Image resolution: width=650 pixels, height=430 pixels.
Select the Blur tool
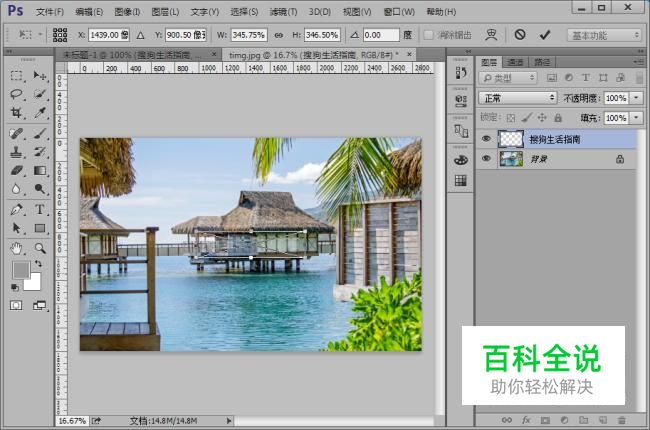16,189
